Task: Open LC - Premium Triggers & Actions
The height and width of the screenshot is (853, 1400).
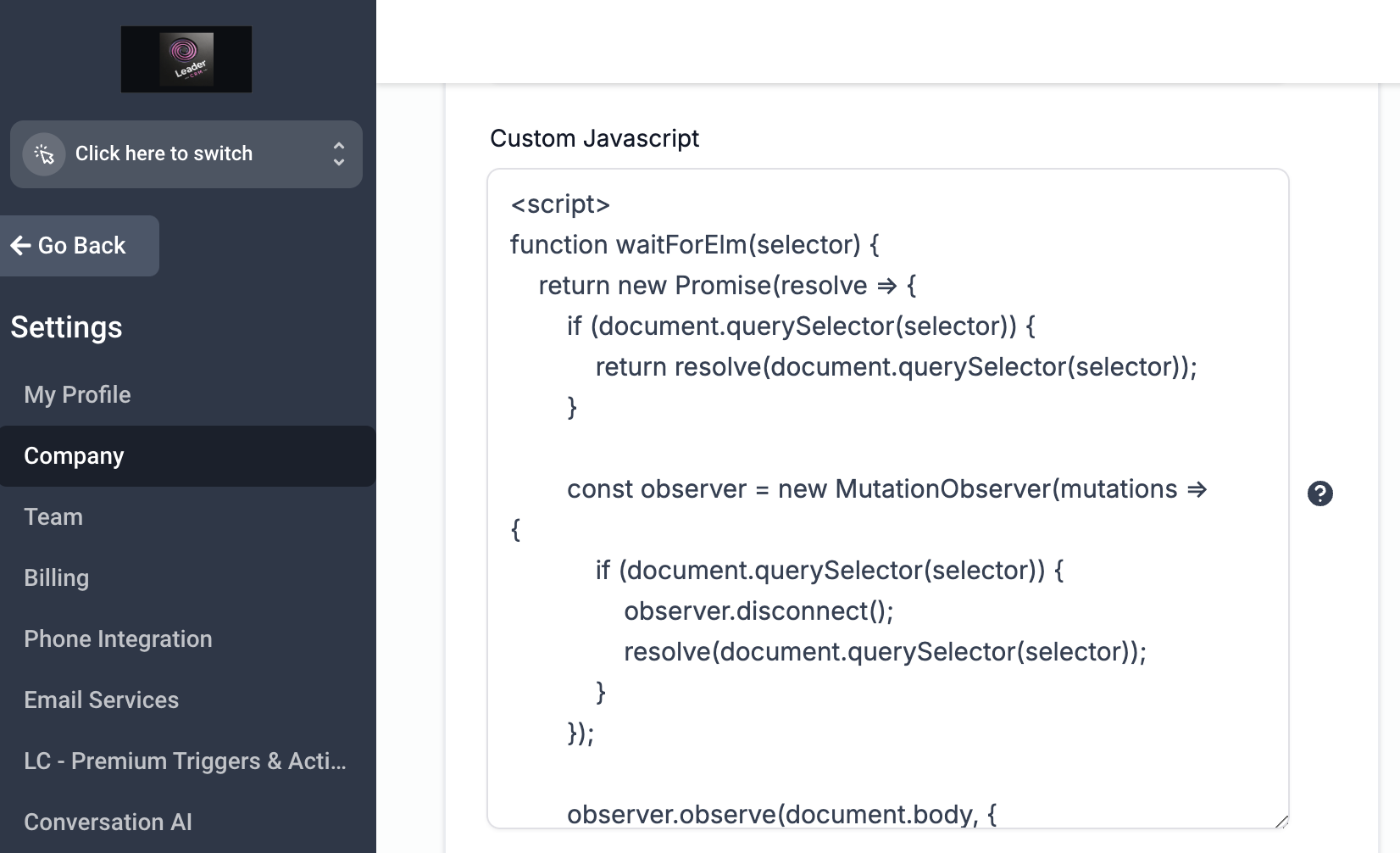Action: tap(185, 761)
